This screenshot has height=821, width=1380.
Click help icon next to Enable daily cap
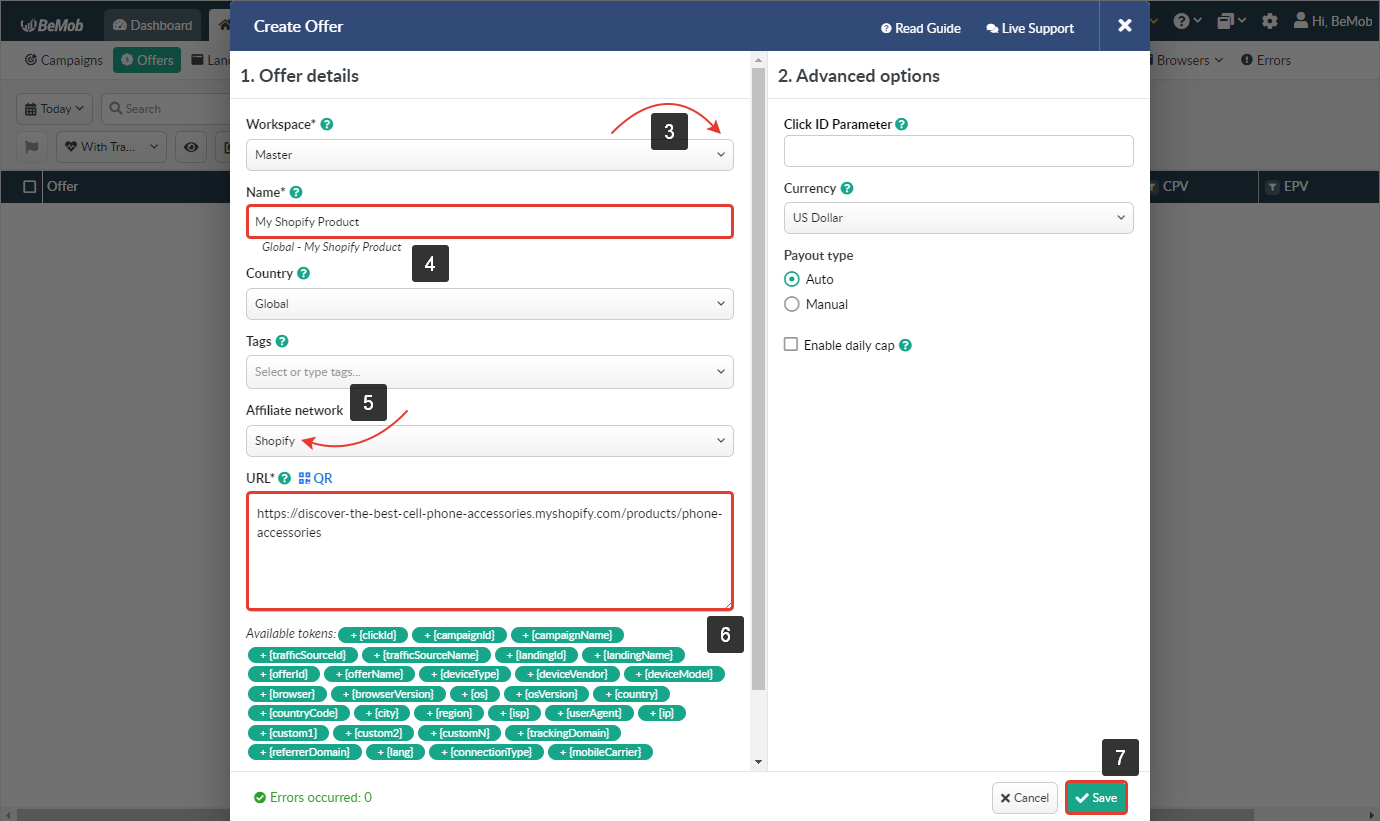point(905,345)
